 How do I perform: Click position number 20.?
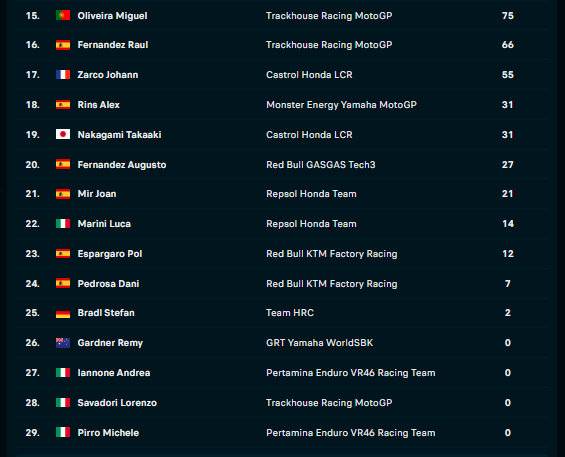[32, 164]
